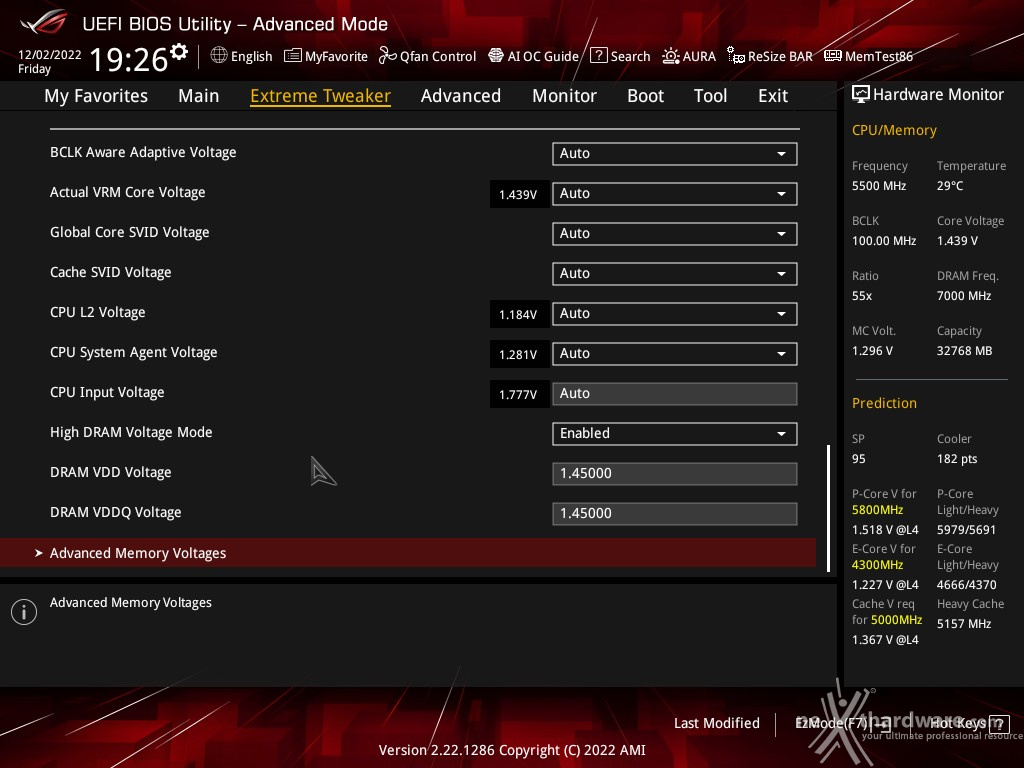Select the Extreme Tweaker tab
This screenshot has width=1024, height=768.
point(321,96)
